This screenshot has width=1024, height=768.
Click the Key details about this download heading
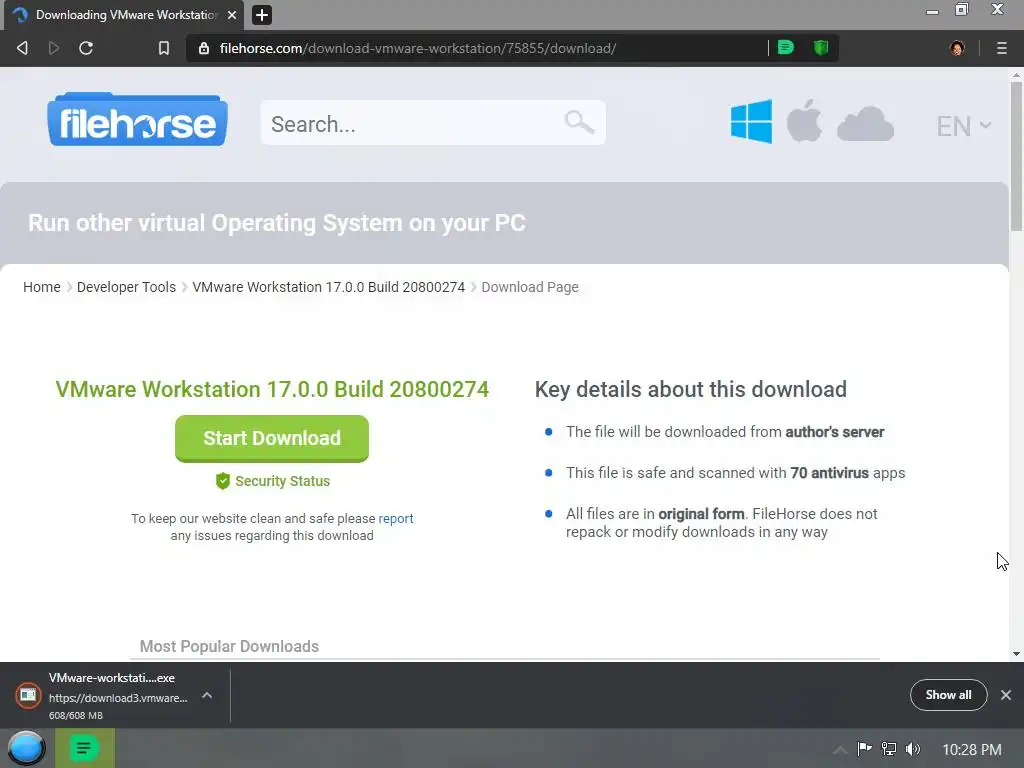(x=691, y=389)
